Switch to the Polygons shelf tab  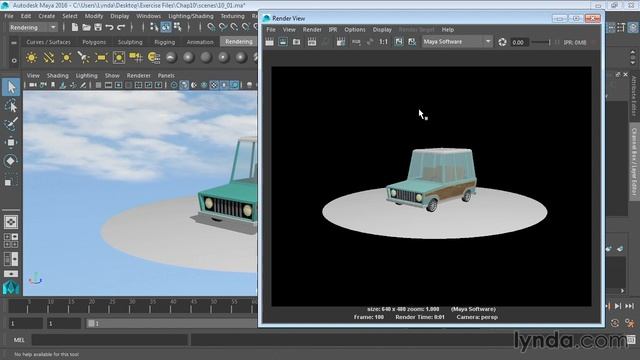(x=94, y=42)
